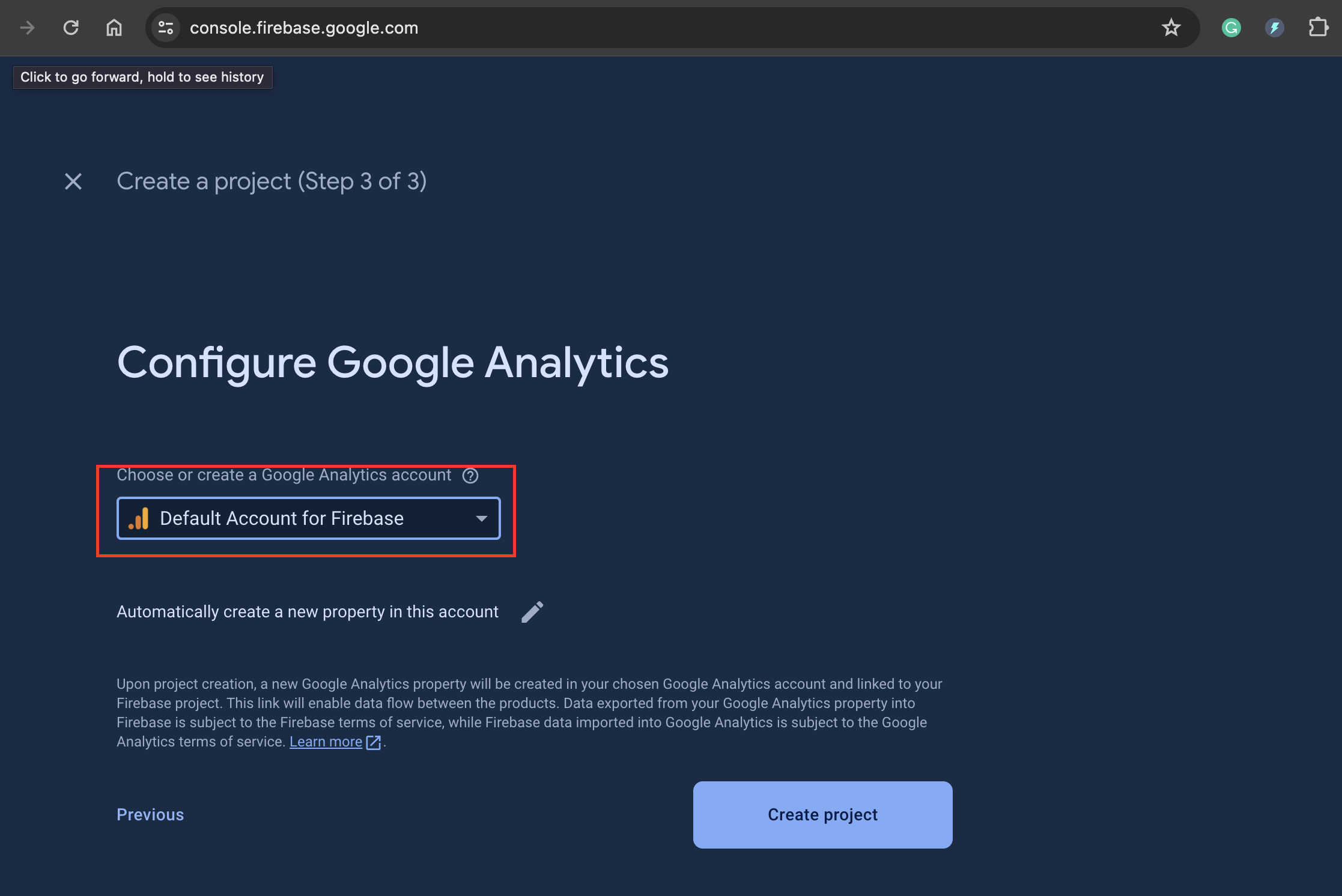1342x896 pixels.
Task: Click the browser forward arrow
Action: click(27, 28)
